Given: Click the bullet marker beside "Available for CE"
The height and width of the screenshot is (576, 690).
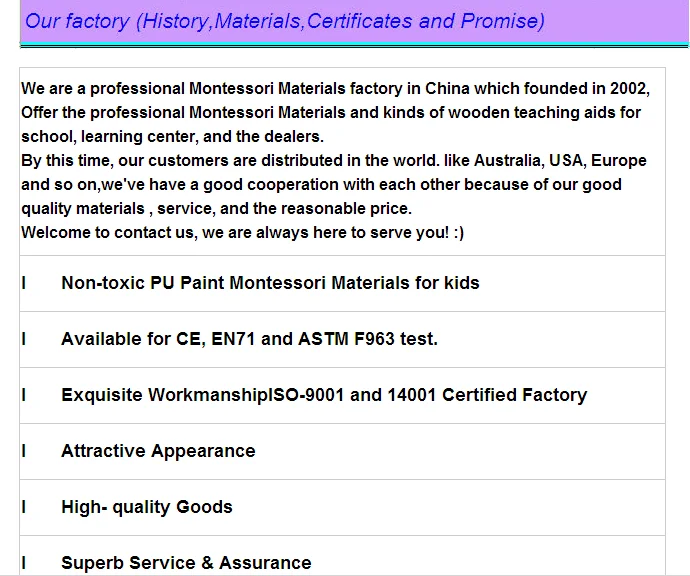Looking at the screenshot, I should (24, 339).
